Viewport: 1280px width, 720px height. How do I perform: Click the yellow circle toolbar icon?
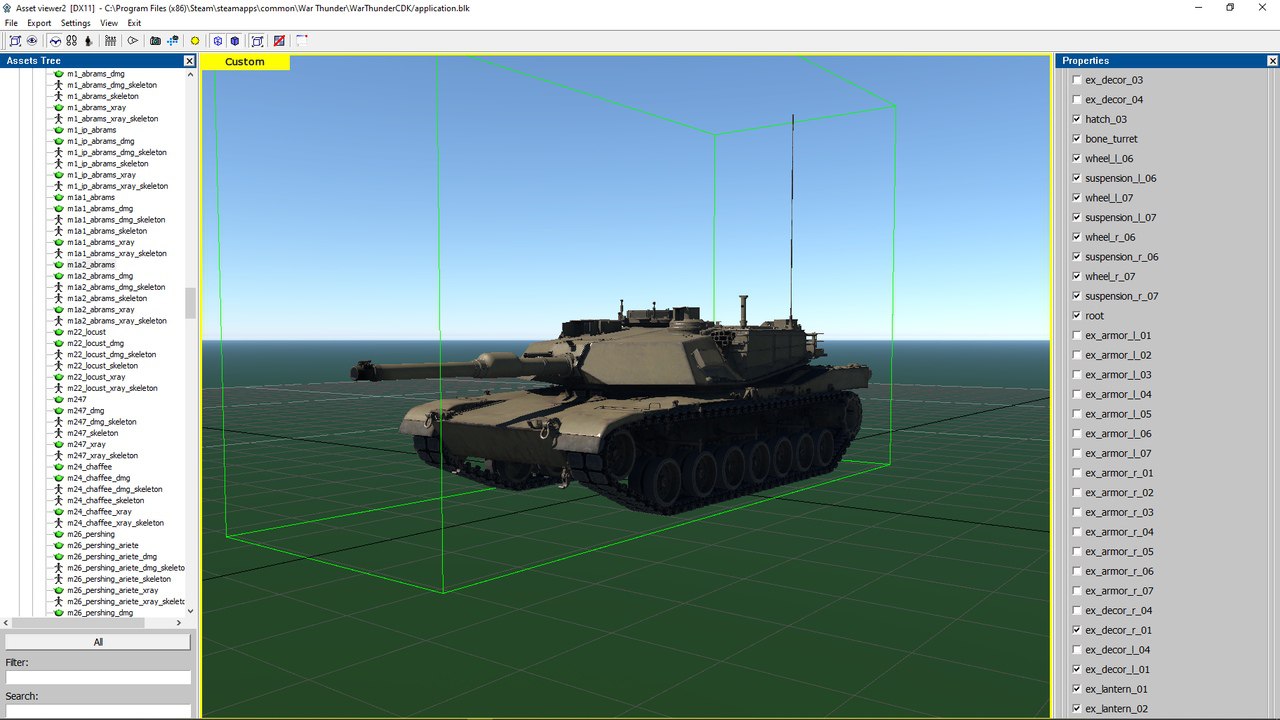tap(195, 41)
